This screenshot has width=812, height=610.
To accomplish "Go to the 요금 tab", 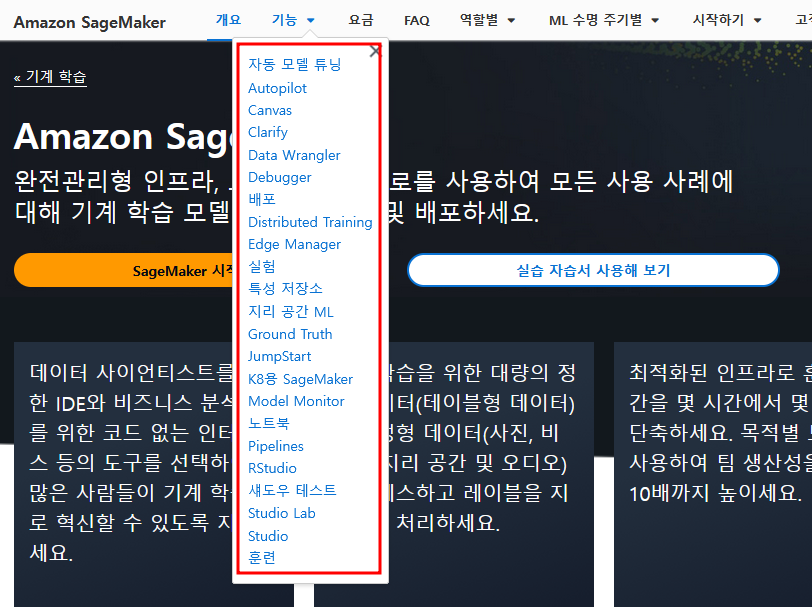I will click(x=360, y=20).
